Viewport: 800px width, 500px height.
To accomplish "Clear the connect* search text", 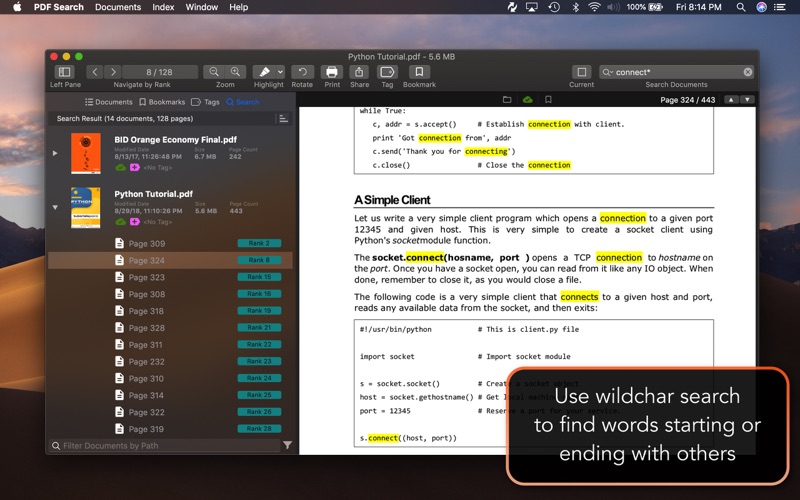I will pos(747,72).
